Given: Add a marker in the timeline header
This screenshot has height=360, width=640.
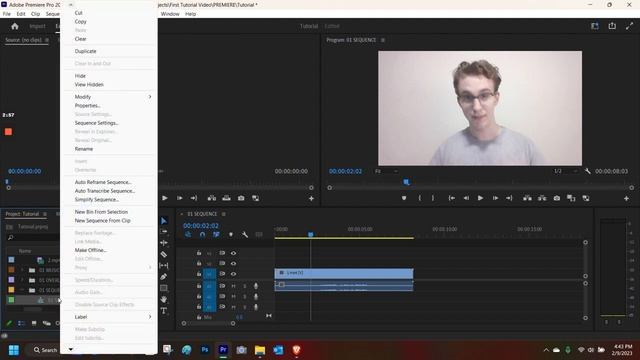Looking at the screenshot, I should pyautogui.click(x=231, y=234).
